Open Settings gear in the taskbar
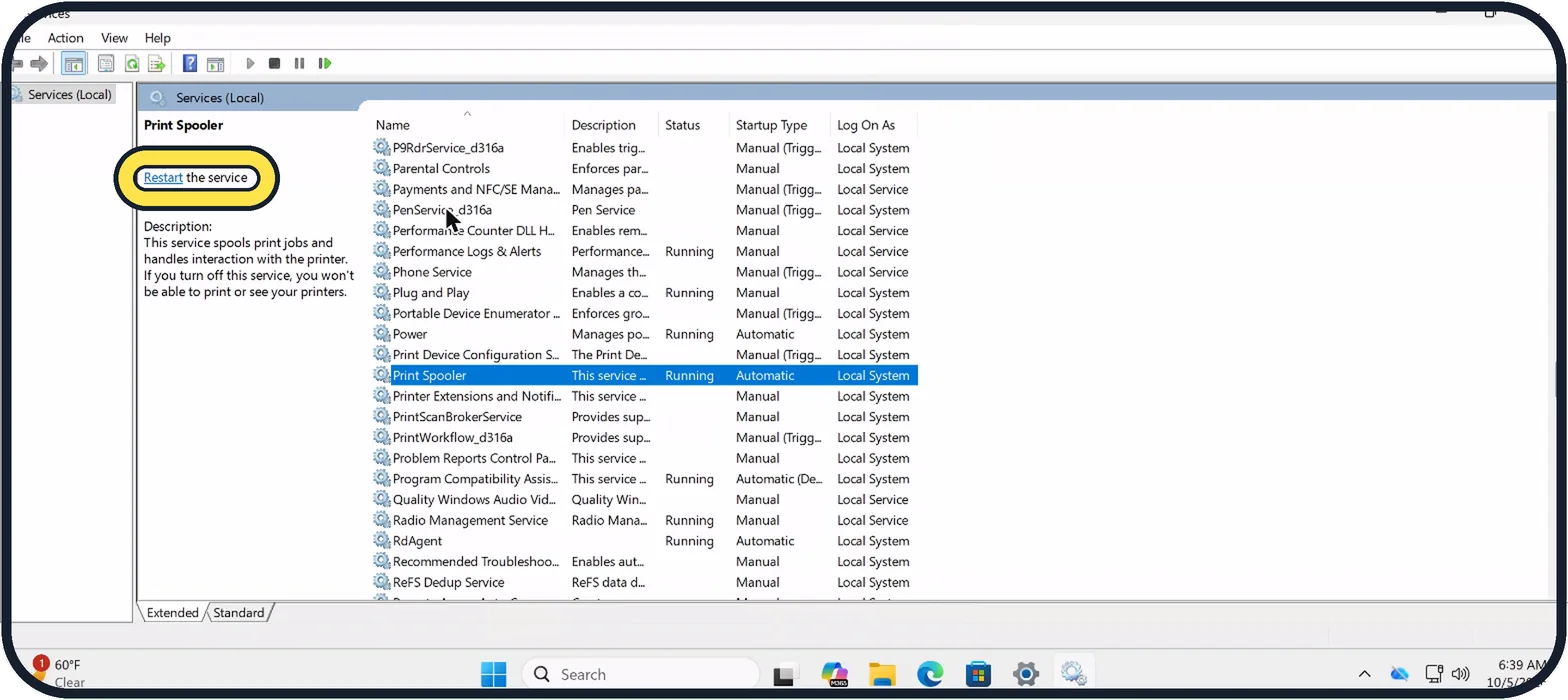 pos(1026,674)
